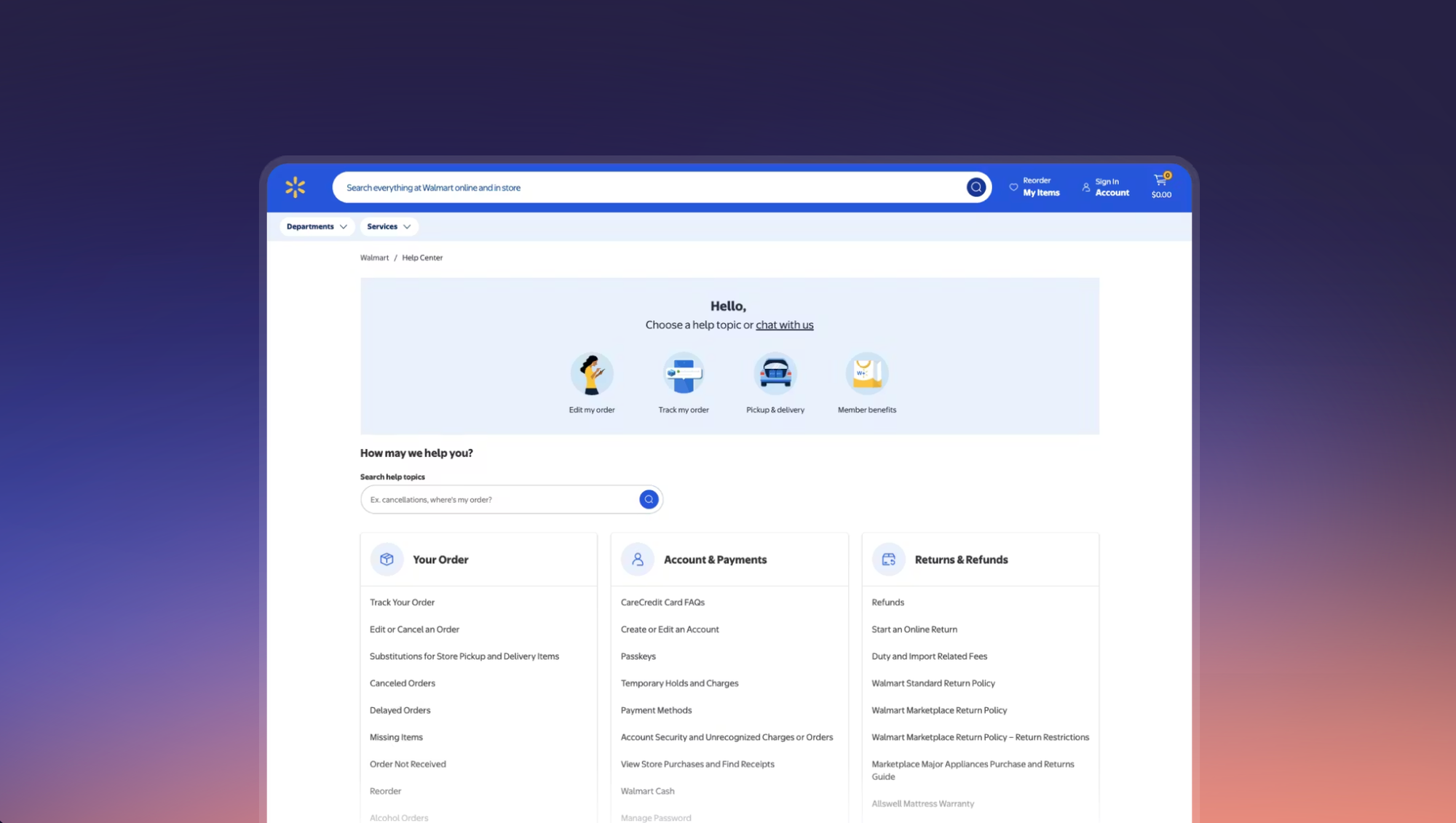Click the main search magnifier button
This screenshot has width=1456, height=823.
click(976, 187)
